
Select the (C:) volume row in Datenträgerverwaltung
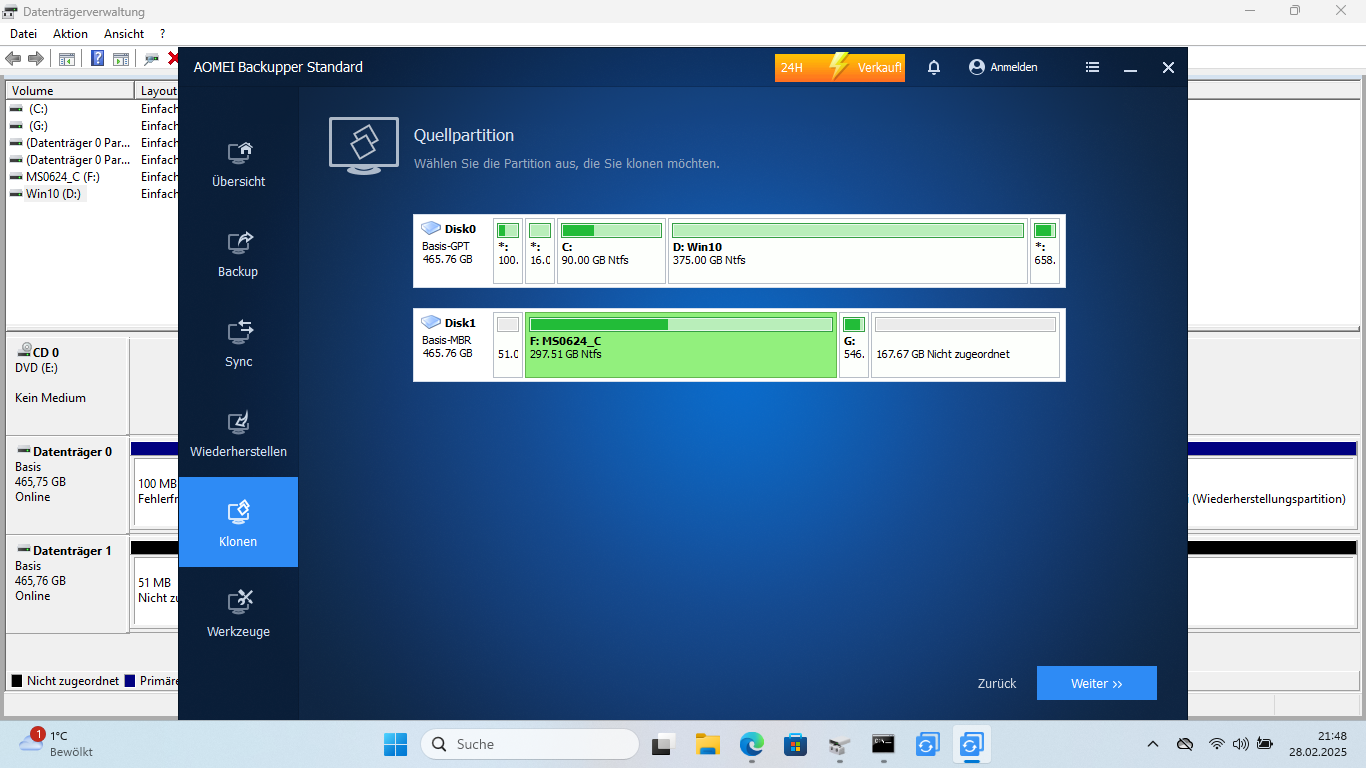tap(92, 108)
